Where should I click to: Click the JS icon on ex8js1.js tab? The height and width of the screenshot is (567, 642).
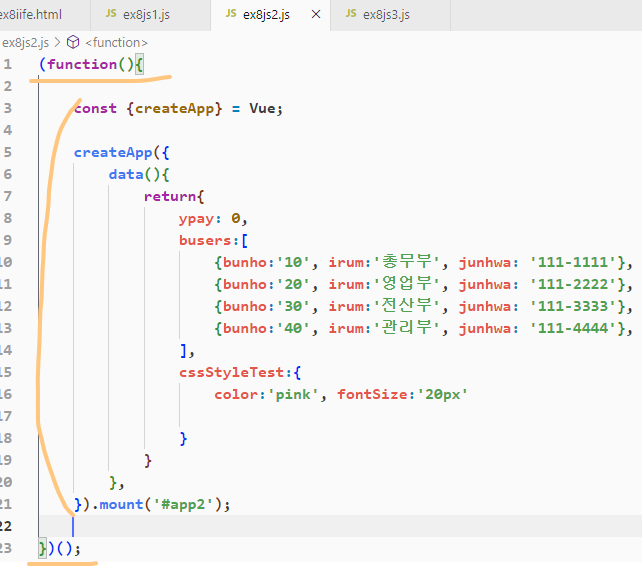pyautogui.click(x=111, y=14)
